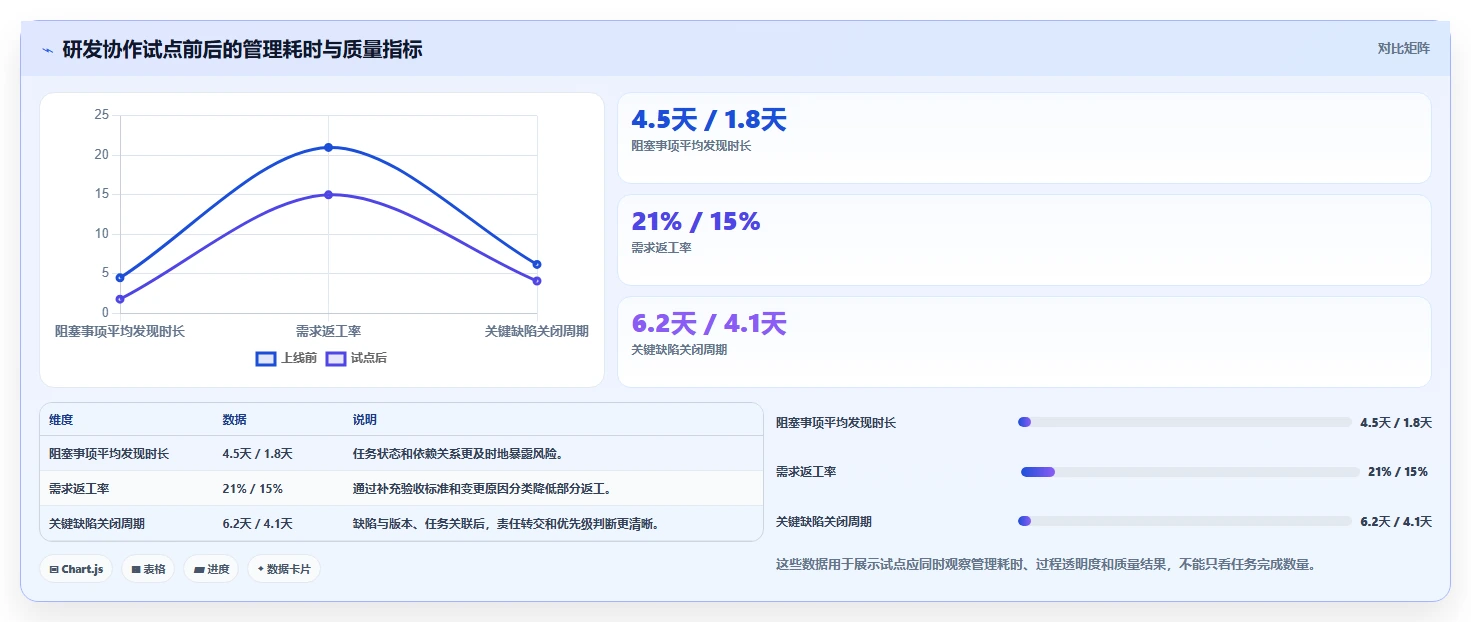Viewport: 1471px width, 622px height.
Task: Toggle the 试点后 dataset in the chart legend
Action: (356, 358)
